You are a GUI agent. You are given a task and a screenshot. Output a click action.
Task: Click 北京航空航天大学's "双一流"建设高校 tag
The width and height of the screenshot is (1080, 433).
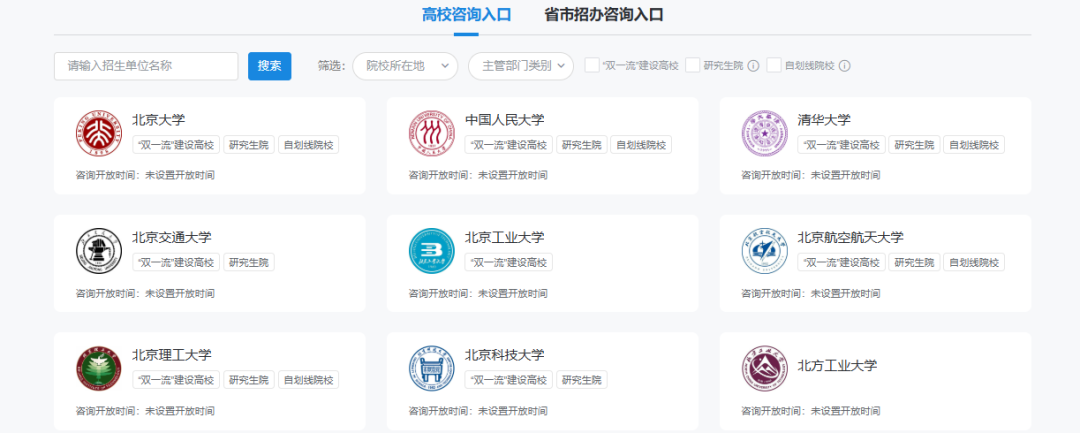coord(842,262)
